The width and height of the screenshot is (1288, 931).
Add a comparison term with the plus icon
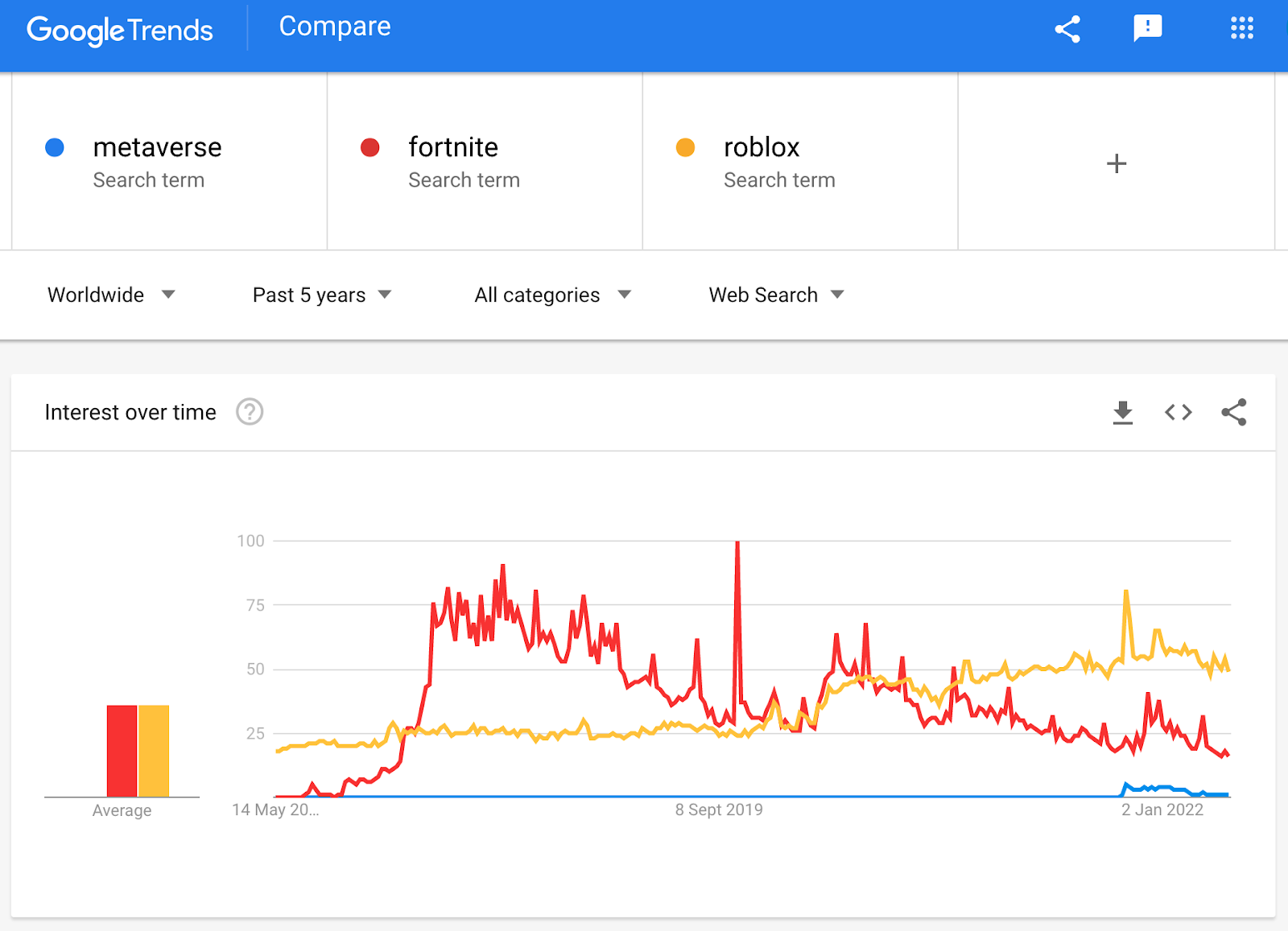[x=1117, y=163]
